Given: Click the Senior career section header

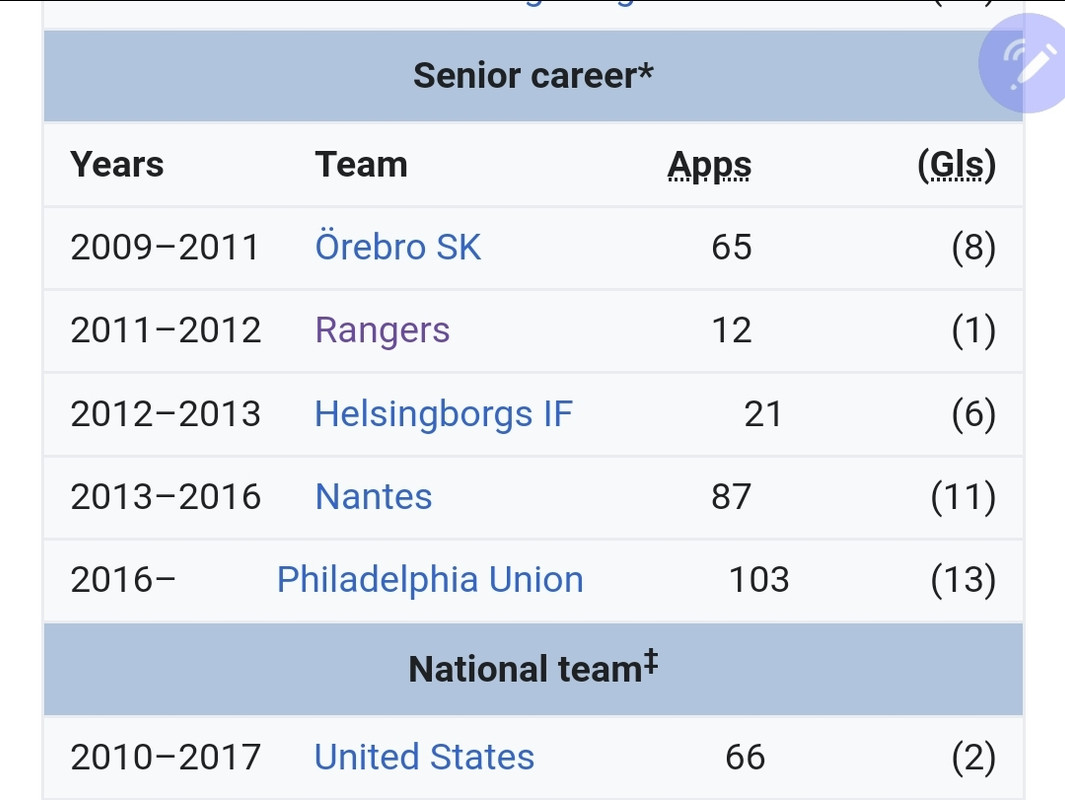Looking at the screenshot, I should (x=533, y=75).
